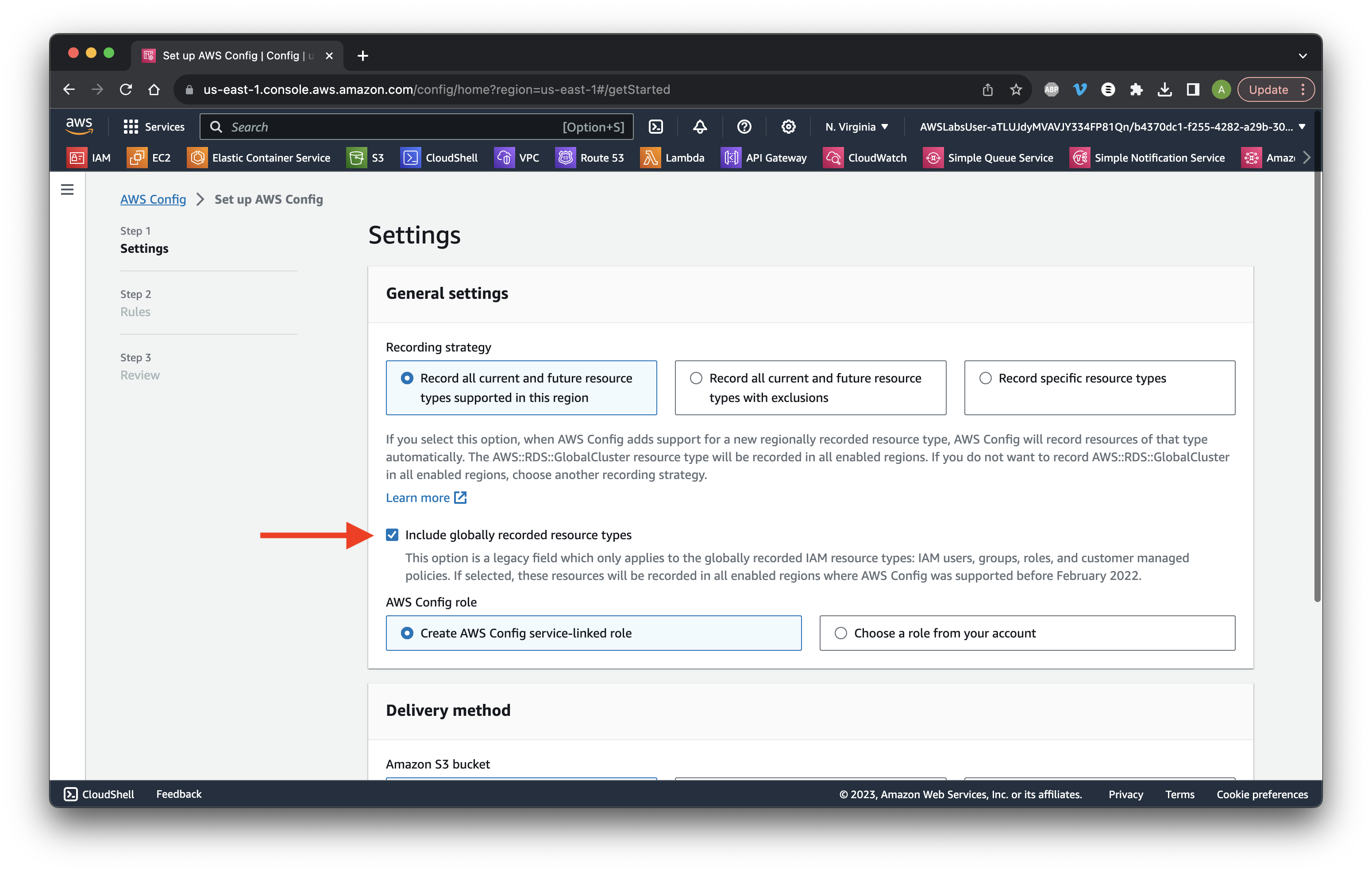
Task: Open the Lambda shortcut icon
Action: 650,158
